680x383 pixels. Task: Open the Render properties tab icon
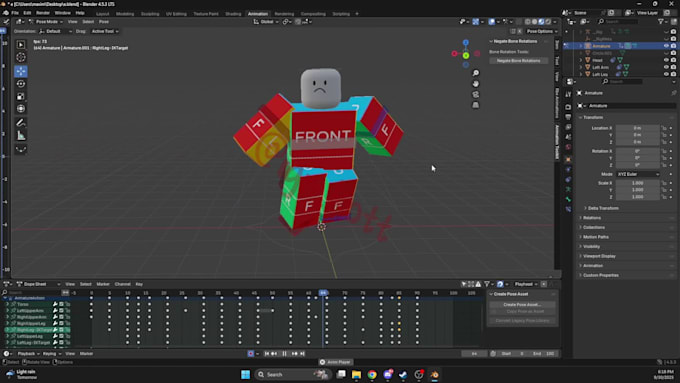(x=568, y=107)
